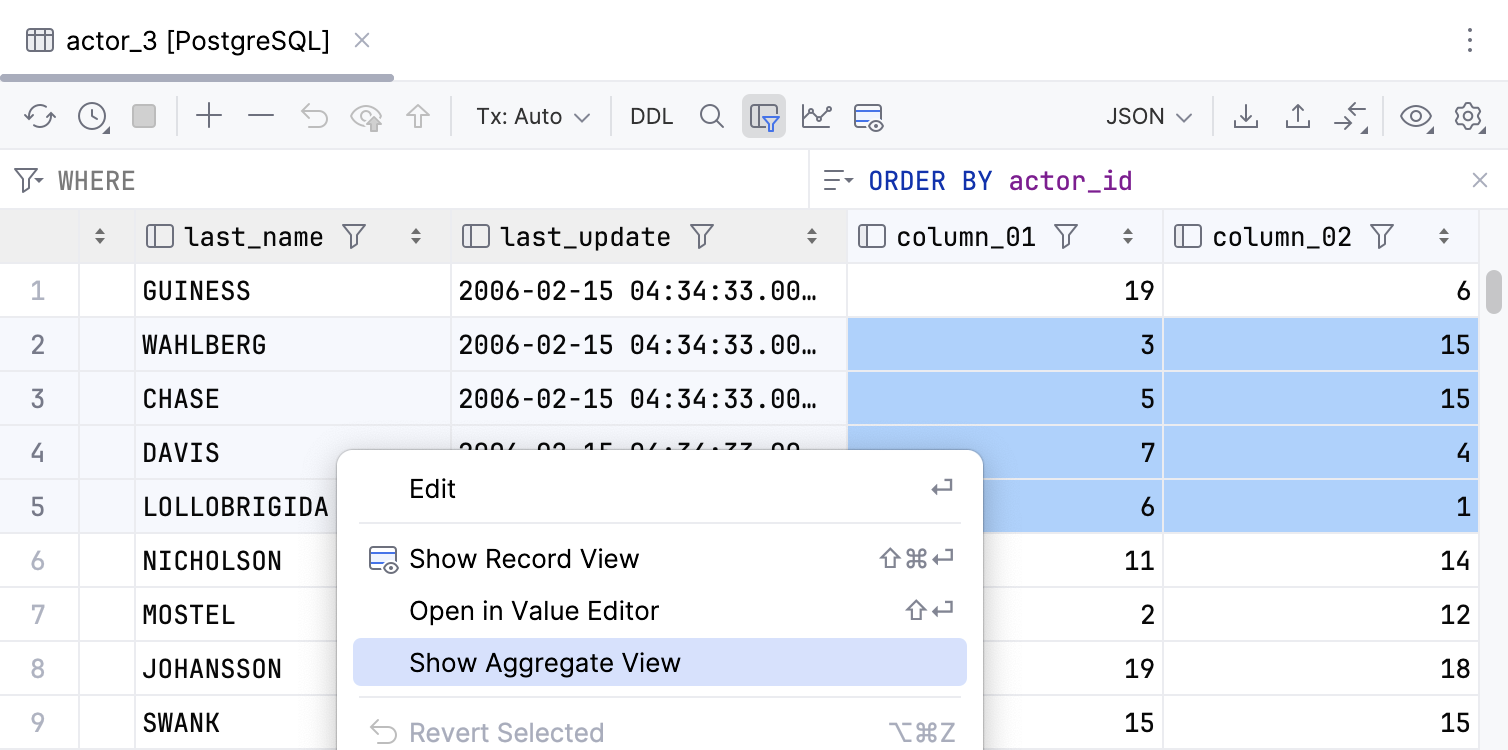Add a new row to the table
1508x750 pixels.
[x=209, y=116]
